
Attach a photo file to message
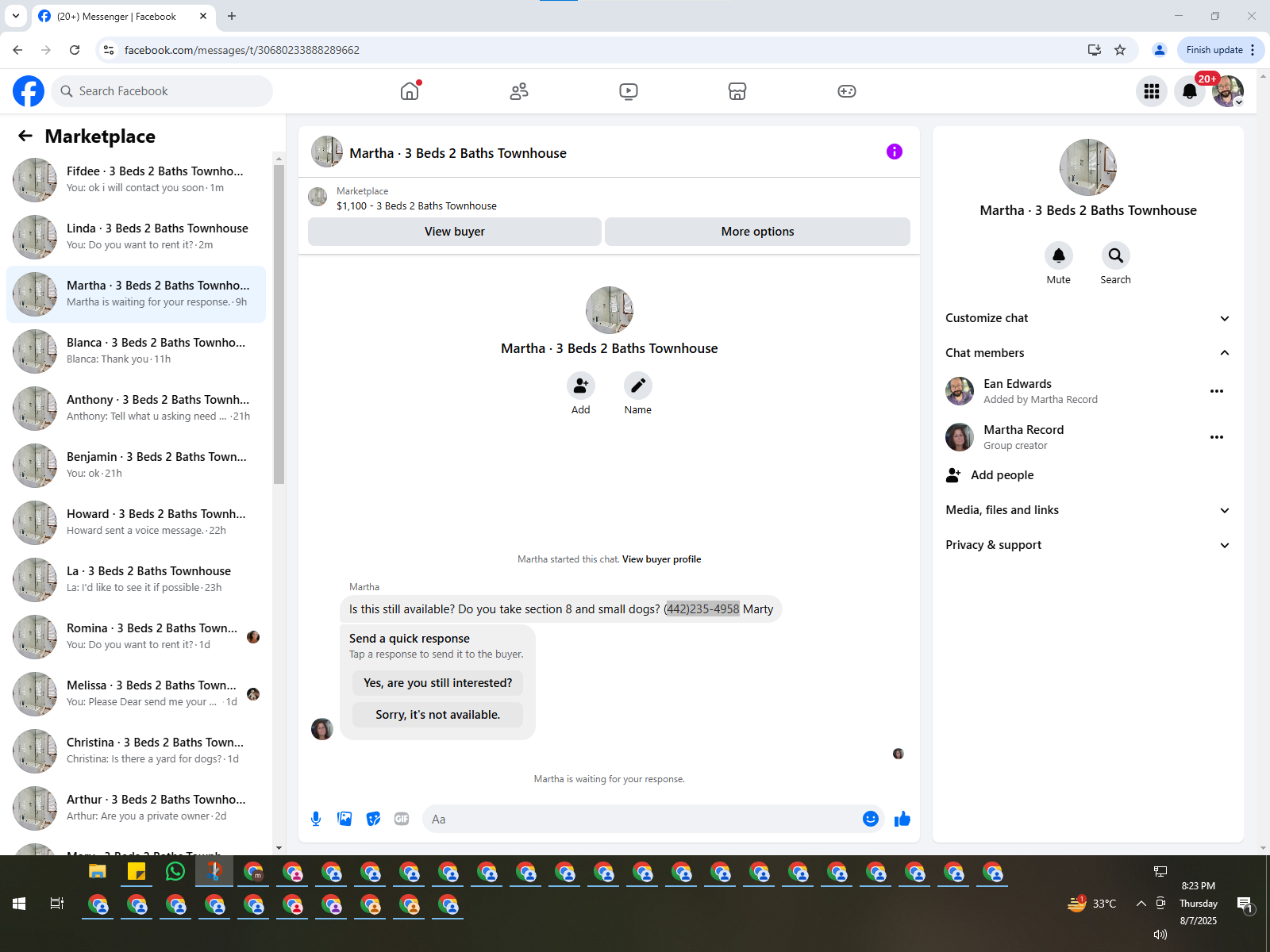point(344,819)
